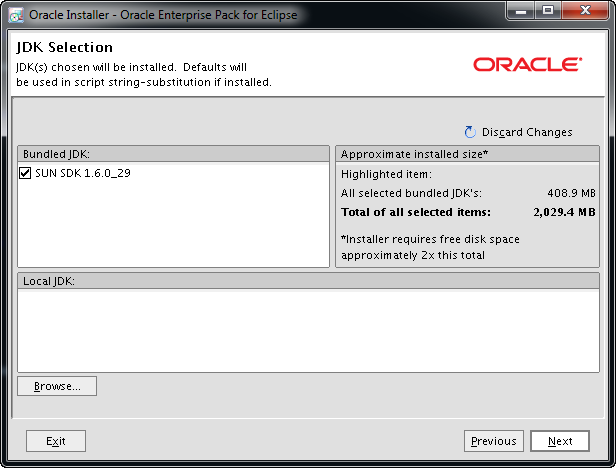The height and width of the screenshot is (468, 616).
Task: Click the 408.9 MB bundled JDK size value
Action: coord(572,193)
